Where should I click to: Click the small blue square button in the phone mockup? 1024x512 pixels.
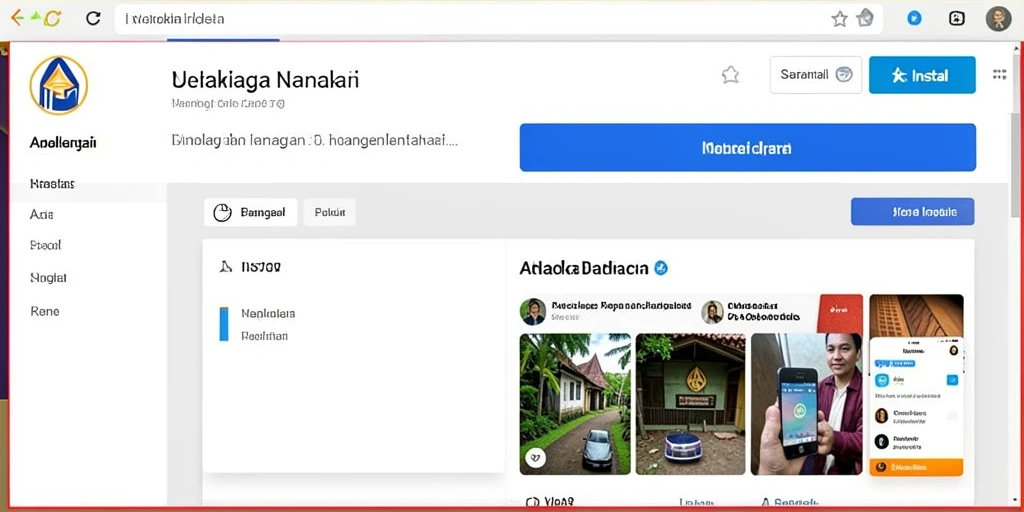pos(952,379)
